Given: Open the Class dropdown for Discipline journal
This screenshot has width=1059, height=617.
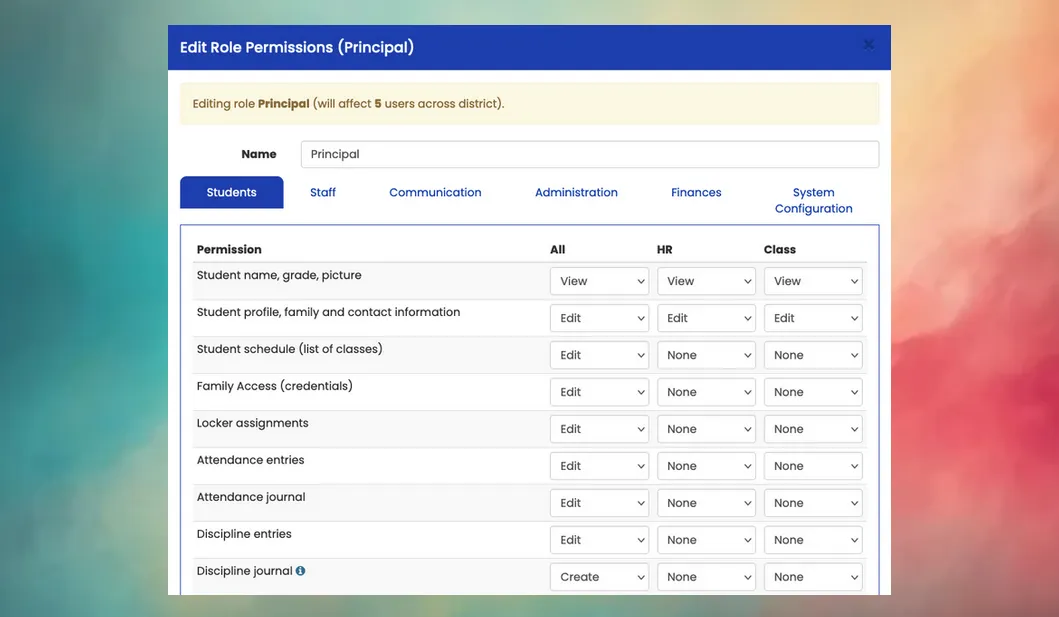Looking at the screenshot, I should point(812,576).
